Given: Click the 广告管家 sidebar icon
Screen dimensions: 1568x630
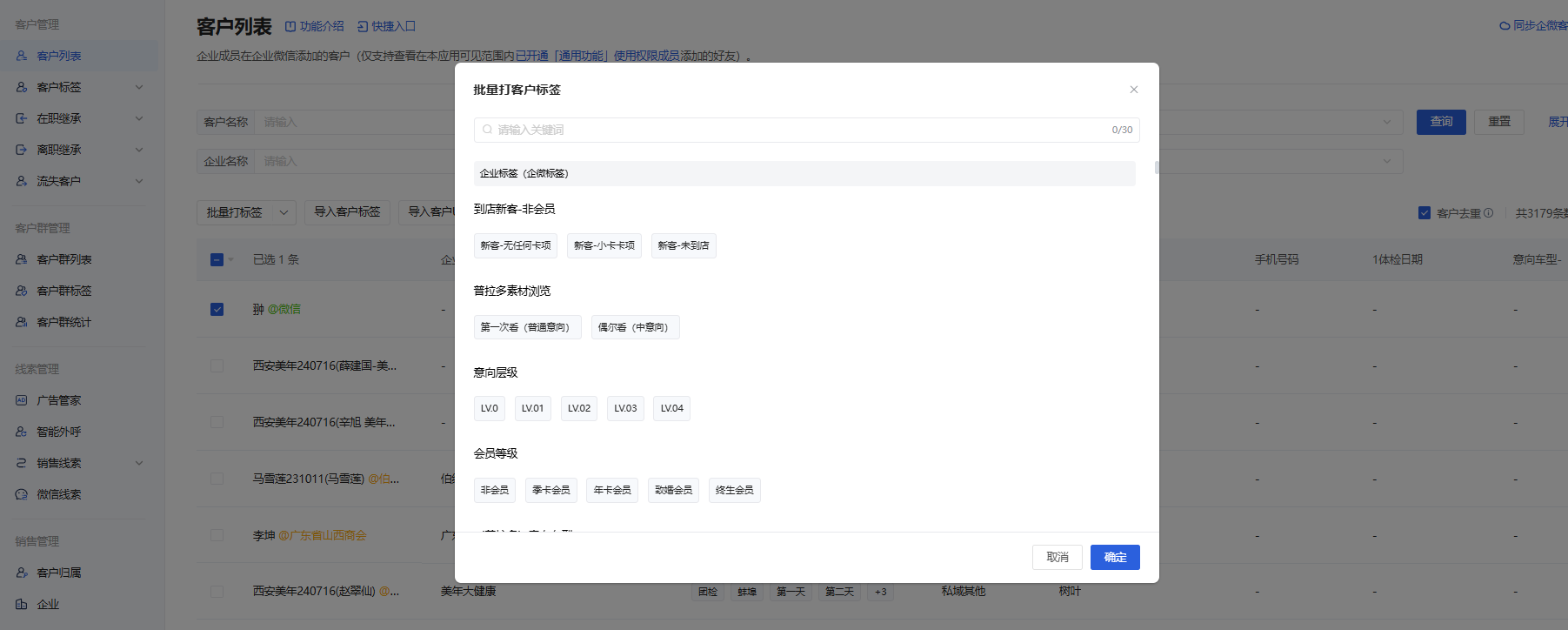Looking at the screenshot, I should (x=22, y=400).
